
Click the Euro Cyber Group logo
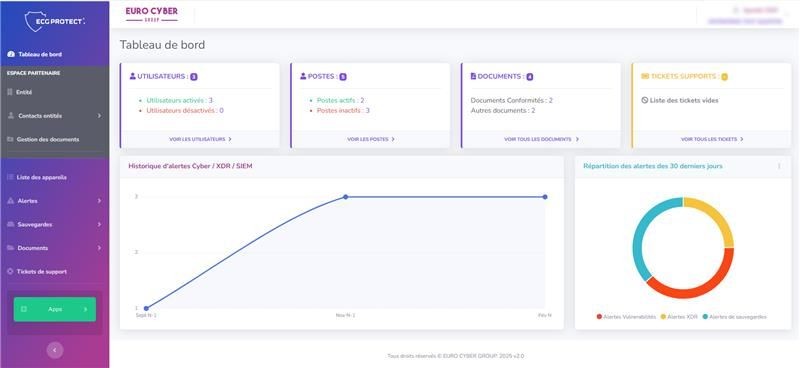152,14
